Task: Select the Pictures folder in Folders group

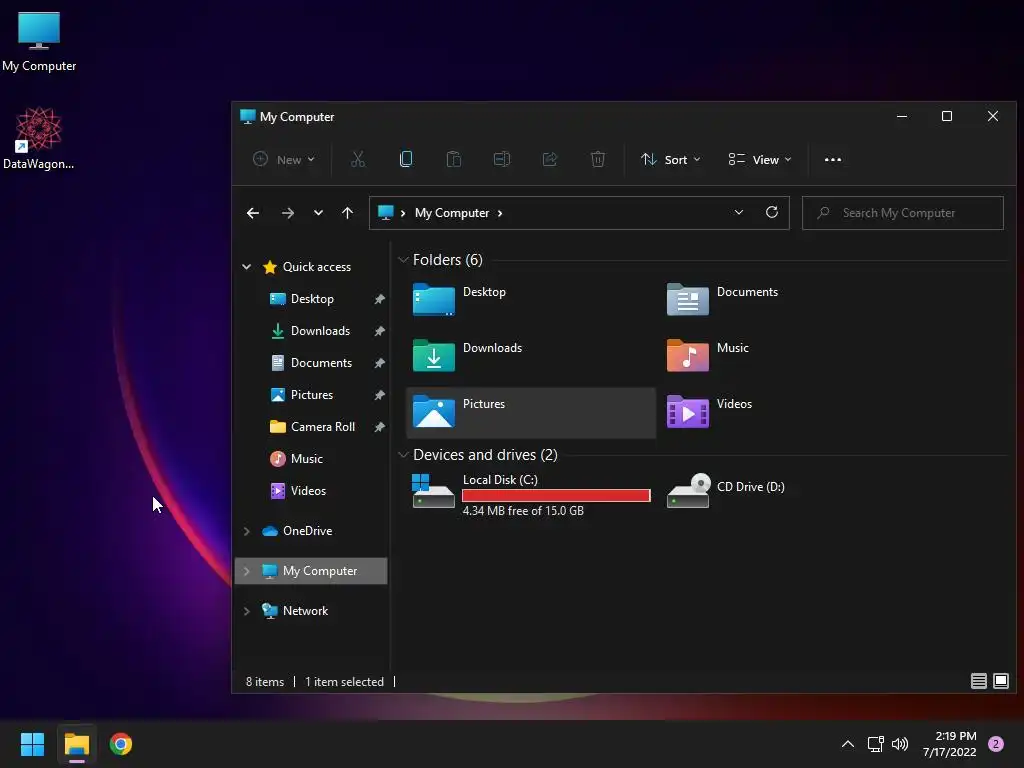Action: click(x=530, y=412)
